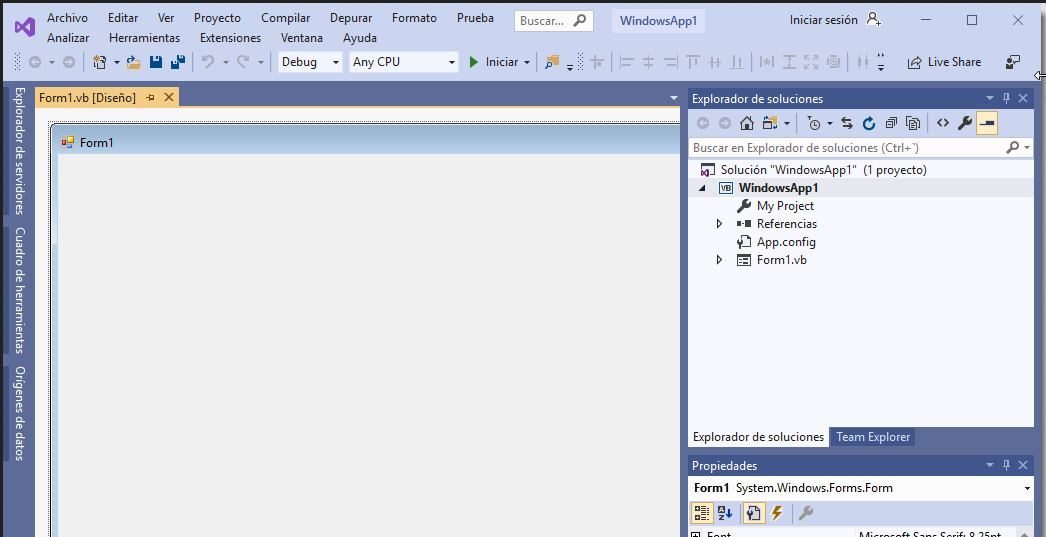Click the Show All Files icon

pos(913,123)
